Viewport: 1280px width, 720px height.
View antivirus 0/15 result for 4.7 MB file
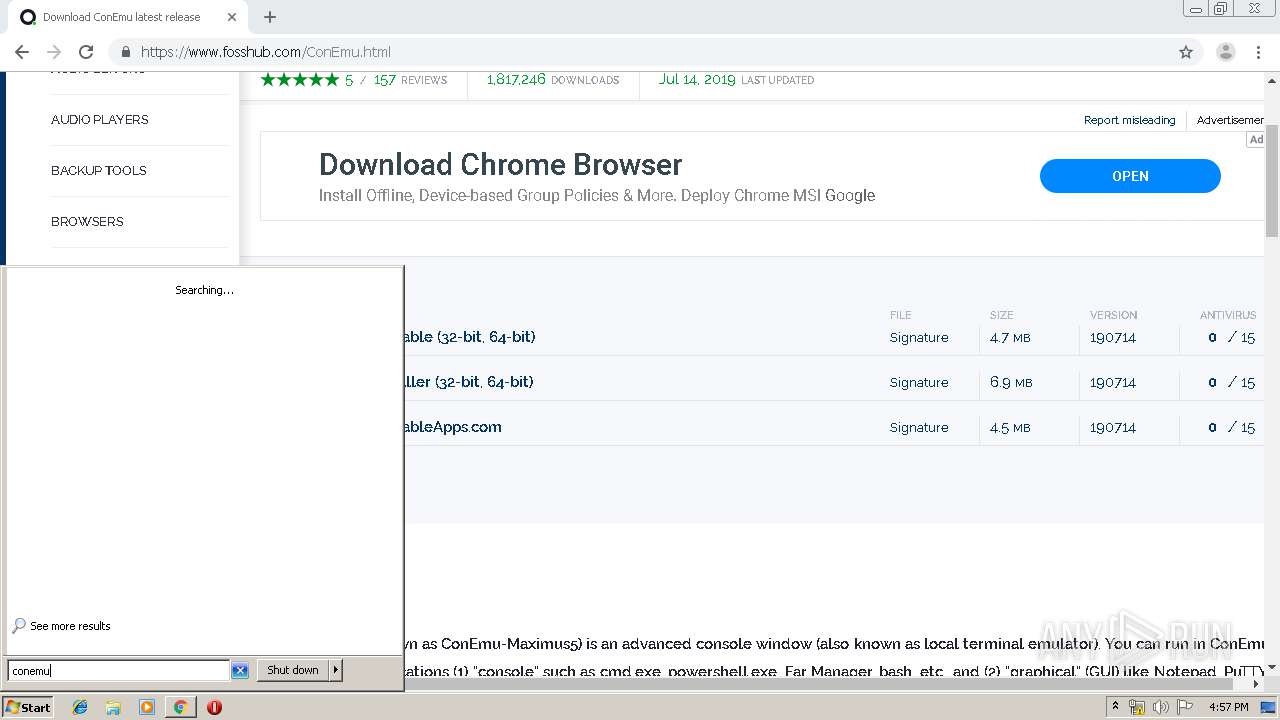[1231, 338]
